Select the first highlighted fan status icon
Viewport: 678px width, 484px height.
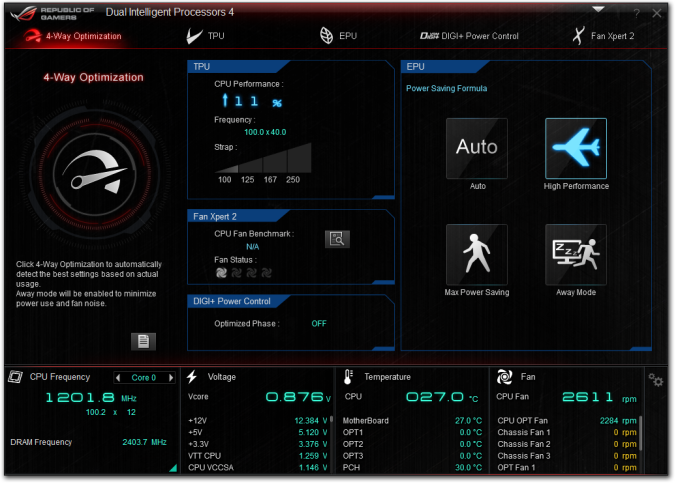click(221, 273)
